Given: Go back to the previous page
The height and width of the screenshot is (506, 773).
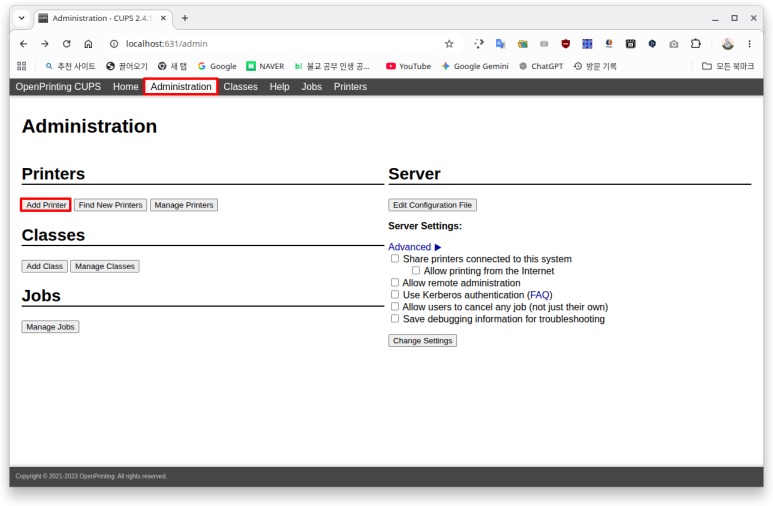Looking at the screenshot, I should tap(23, 44).
